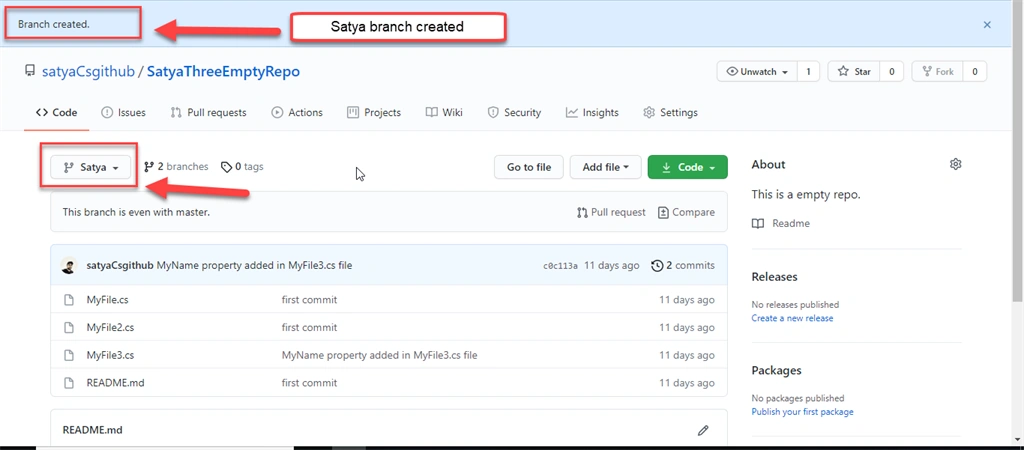Screen dimensions: 1024x450
Task: Open the Packages heading
Action: [776, 370]
